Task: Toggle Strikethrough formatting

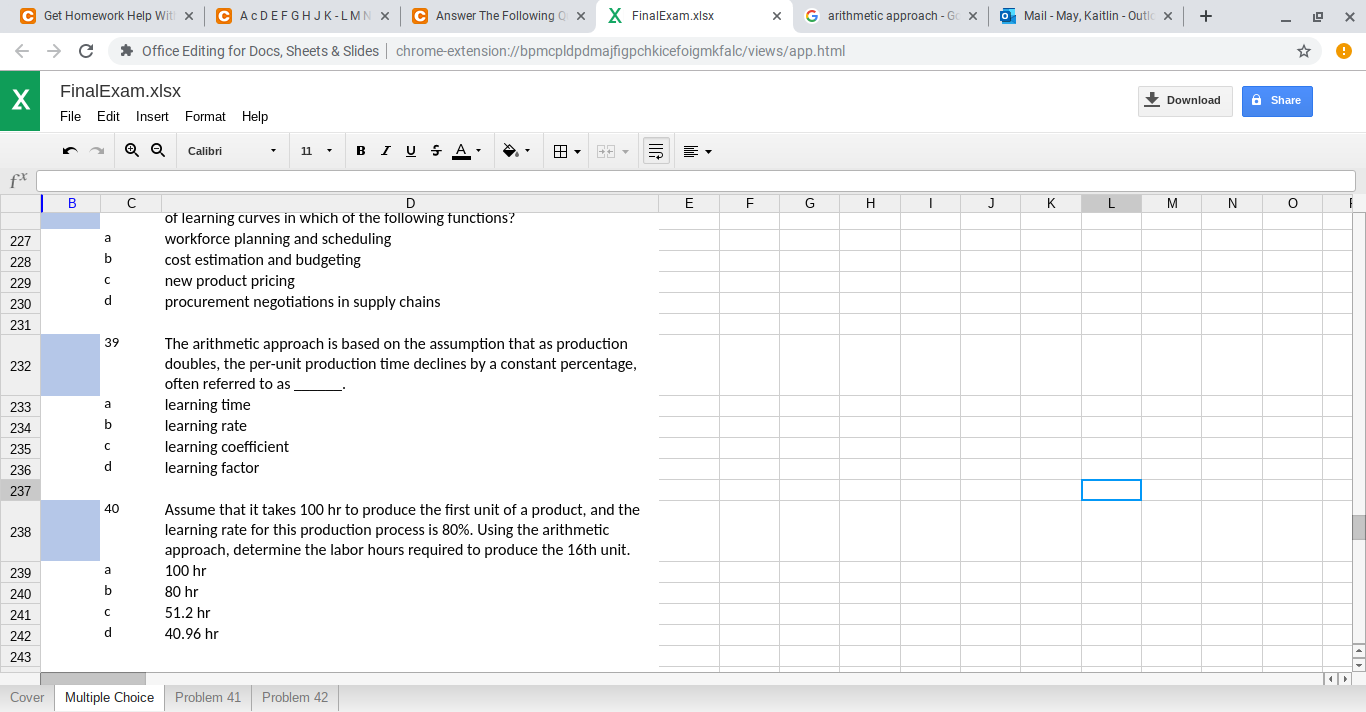Action: (435, 151)
